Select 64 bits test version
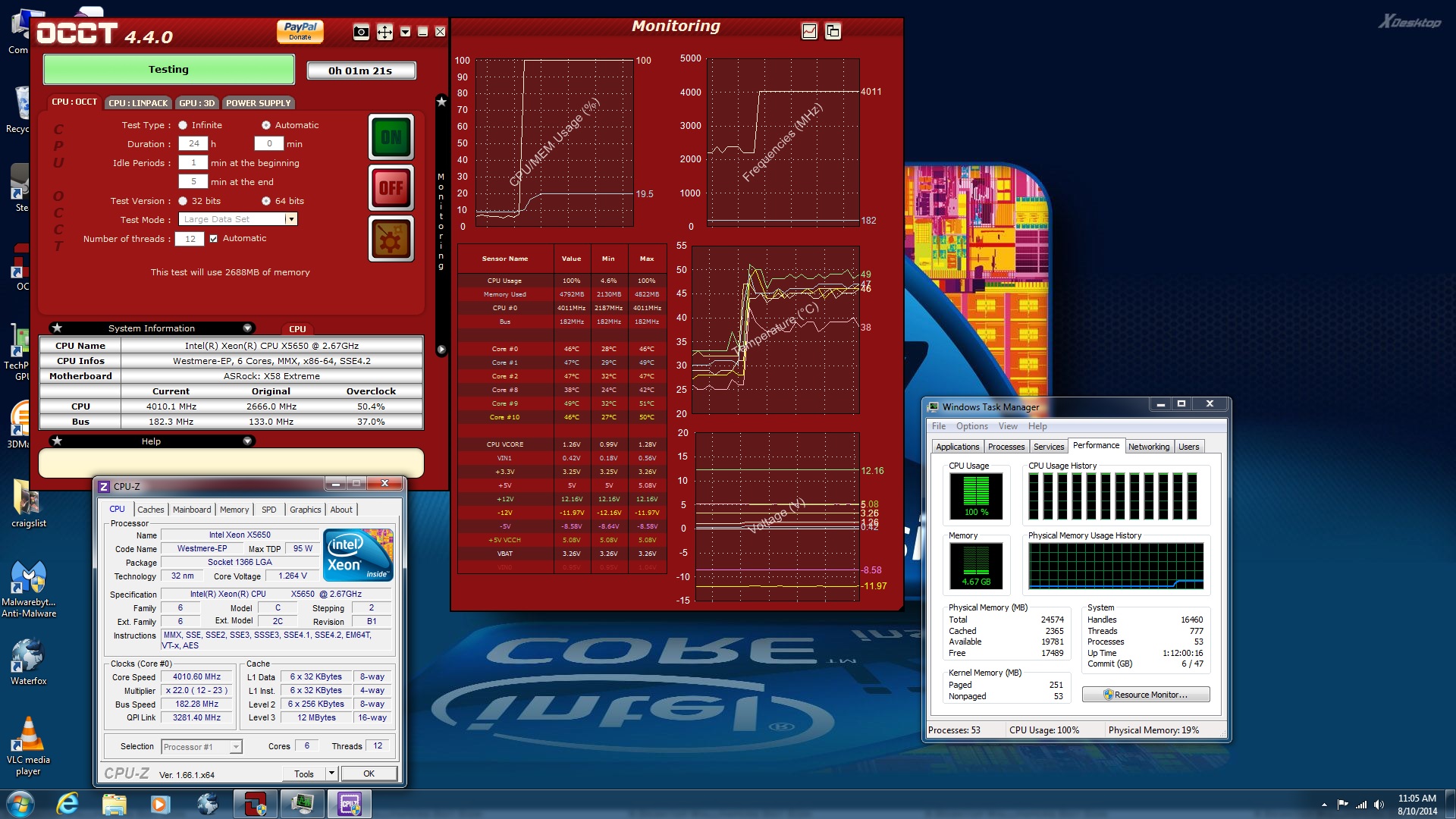The image size is (1456, 819). 266,201
